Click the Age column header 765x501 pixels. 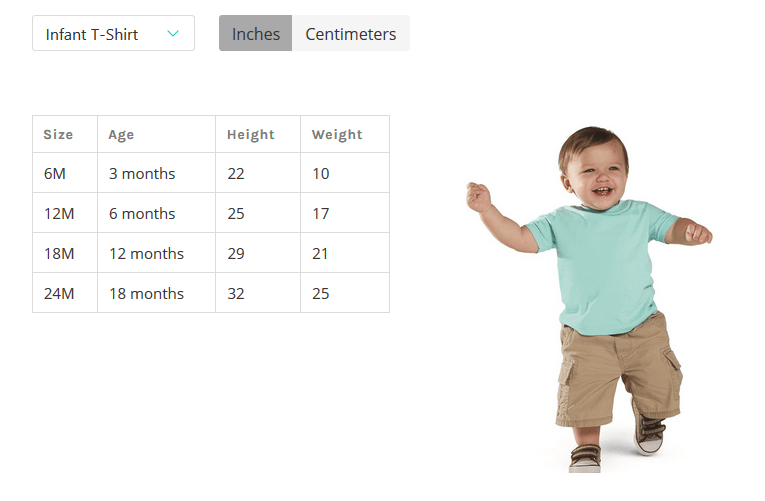[x=121, y=135]
